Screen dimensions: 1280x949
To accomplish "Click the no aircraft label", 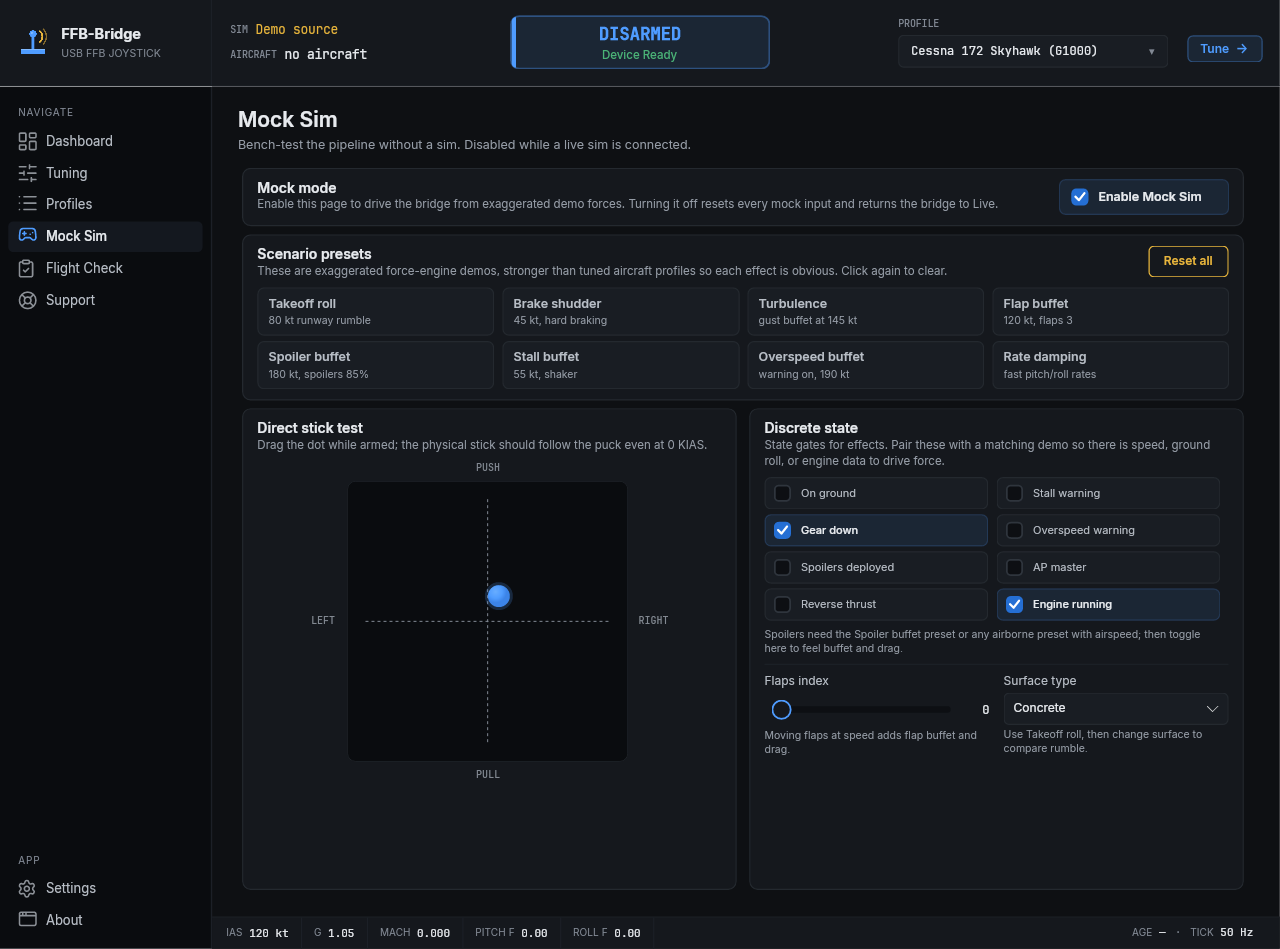I will pyautogui.click(x=326, y=54).
